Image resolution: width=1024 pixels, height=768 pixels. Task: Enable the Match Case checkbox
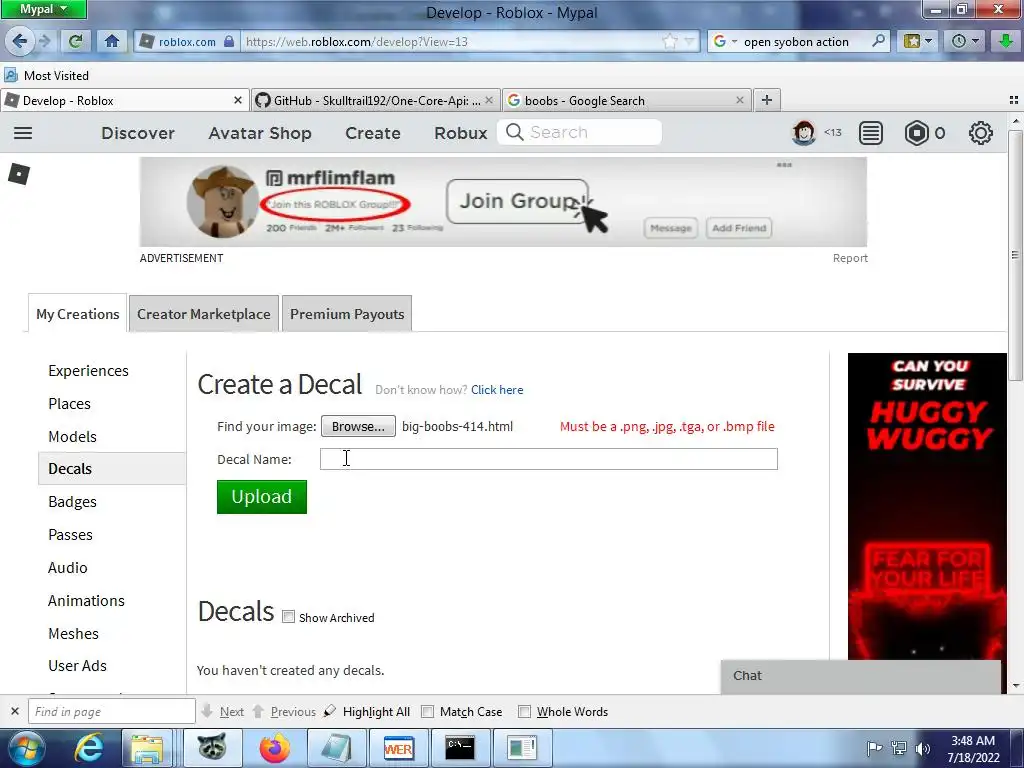[x=427, y=711]
